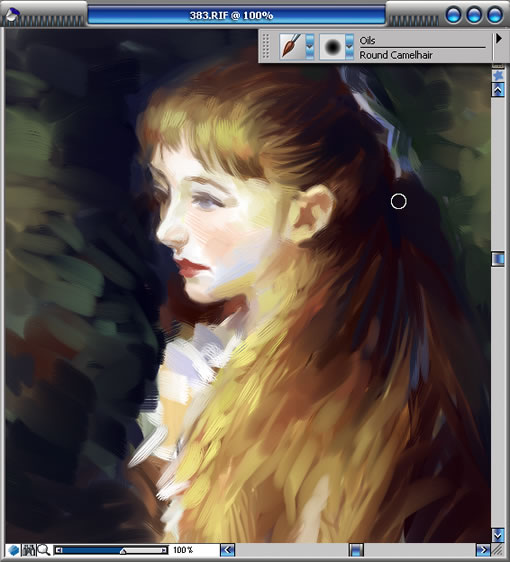Click the Oils brush category icon

292,46
